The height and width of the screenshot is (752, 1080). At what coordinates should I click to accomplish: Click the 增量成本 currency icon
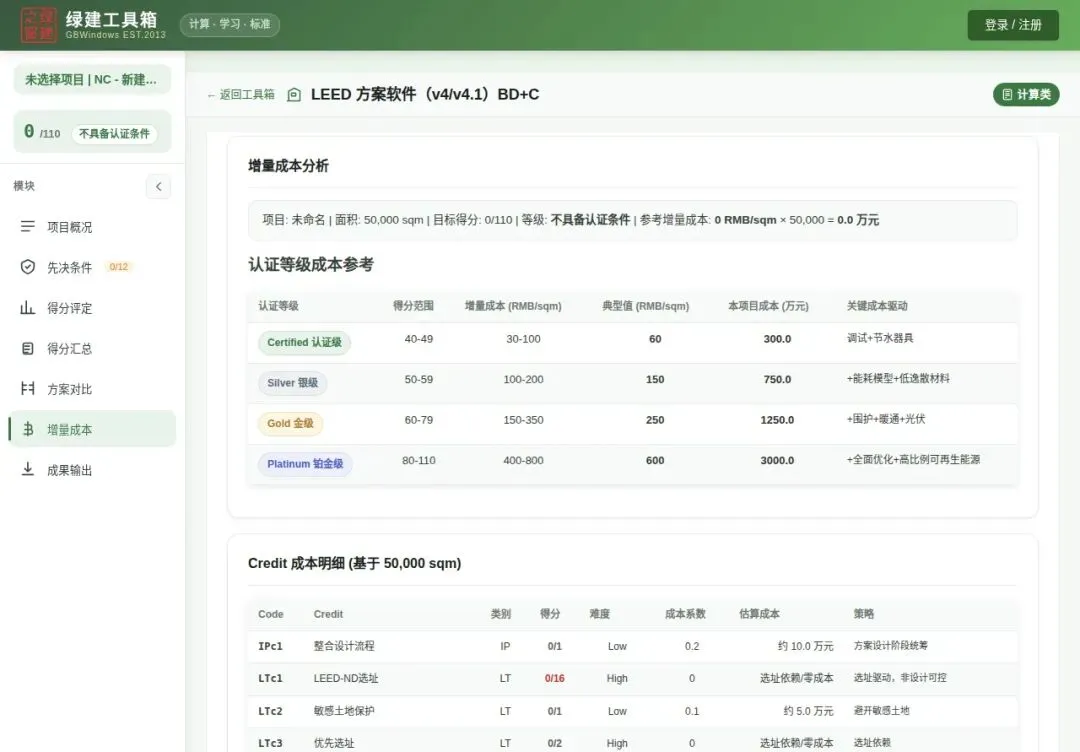point(28,429)
